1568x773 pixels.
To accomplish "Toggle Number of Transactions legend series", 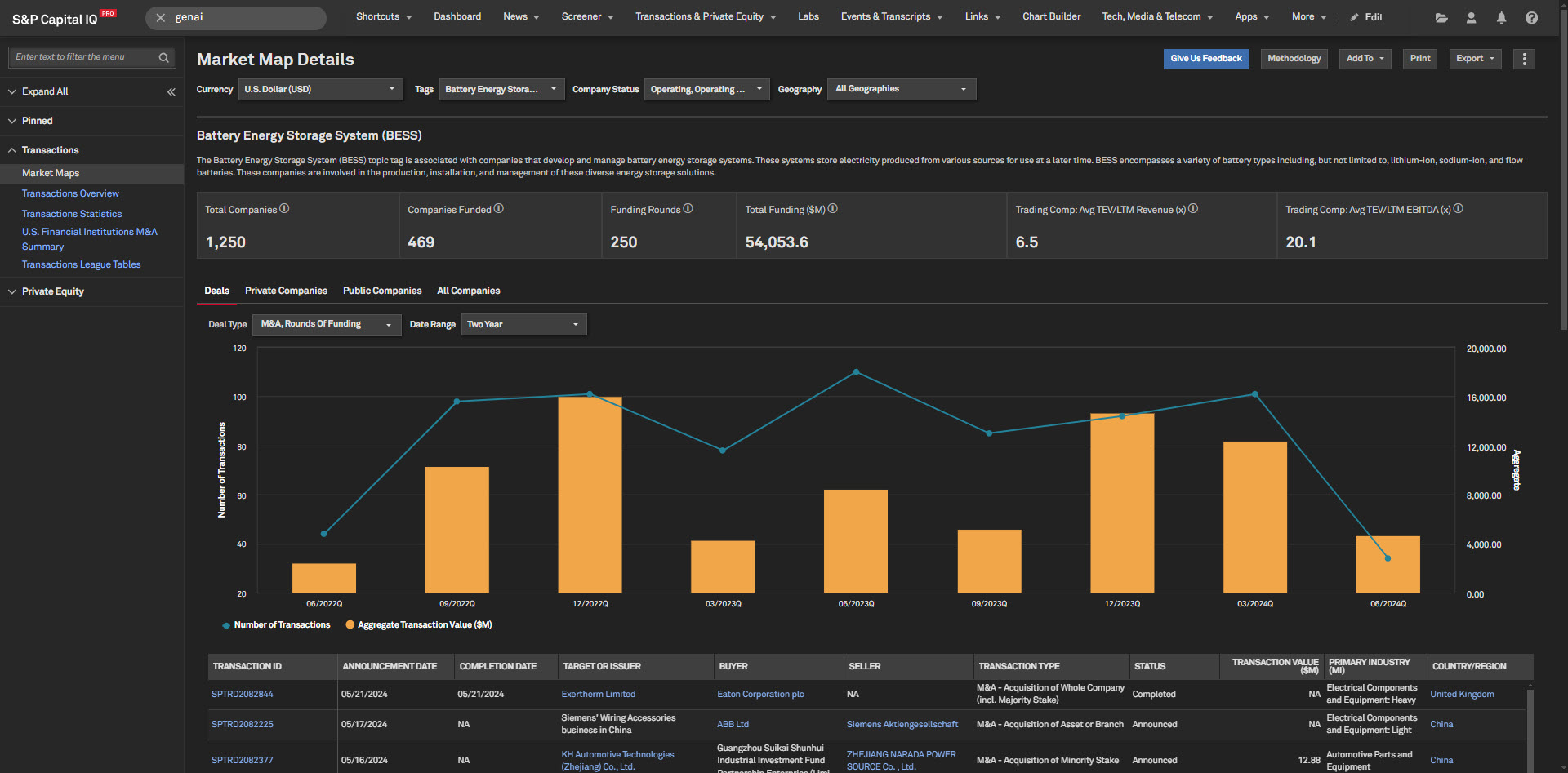I will click(x=276, y=625).
